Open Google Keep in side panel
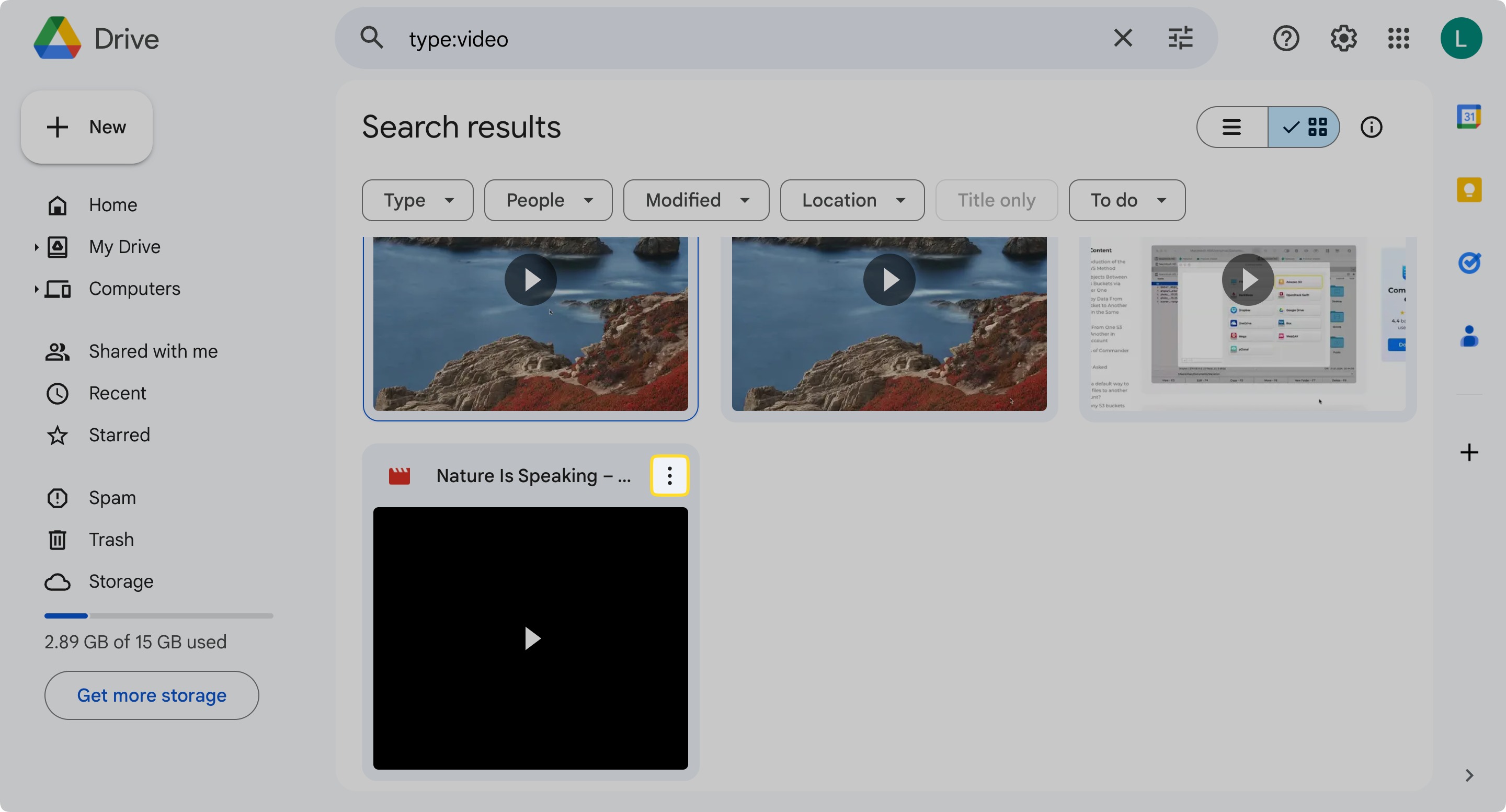1506x812 pixels. [1469, 189]
